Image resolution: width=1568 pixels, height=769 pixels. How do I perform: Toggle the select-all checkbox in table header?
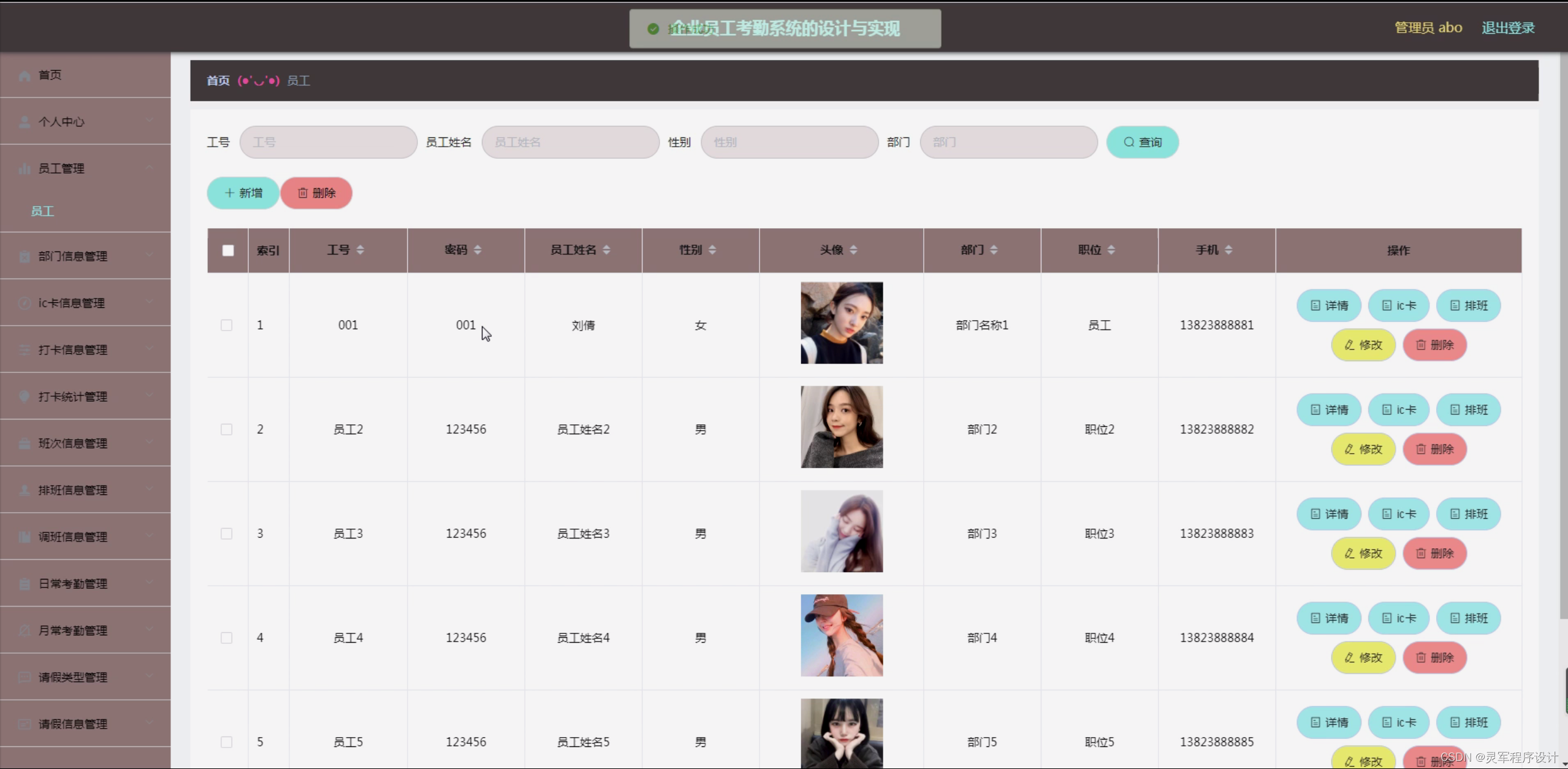click(x=228, y=250)
